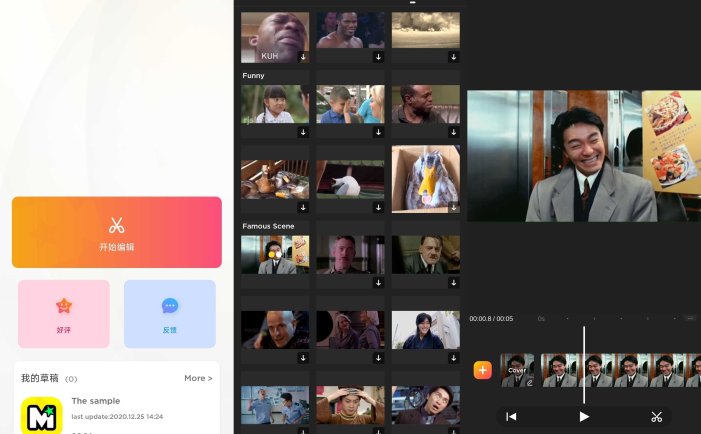Click the yellow M draft thumbnail
Image resolution: width=701 pixels, height=434 pixels.
[x=42, y=415]
